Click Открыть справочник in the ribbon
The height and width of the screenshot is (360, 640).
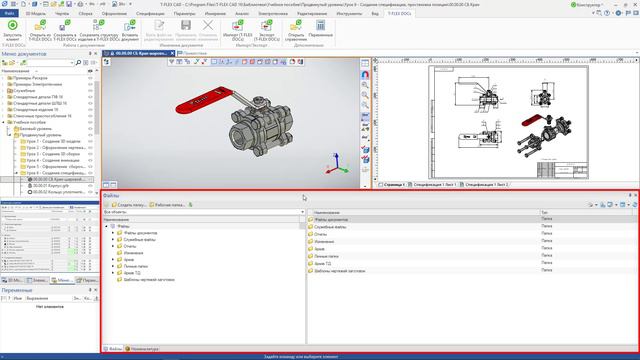[x=296, y=30]
